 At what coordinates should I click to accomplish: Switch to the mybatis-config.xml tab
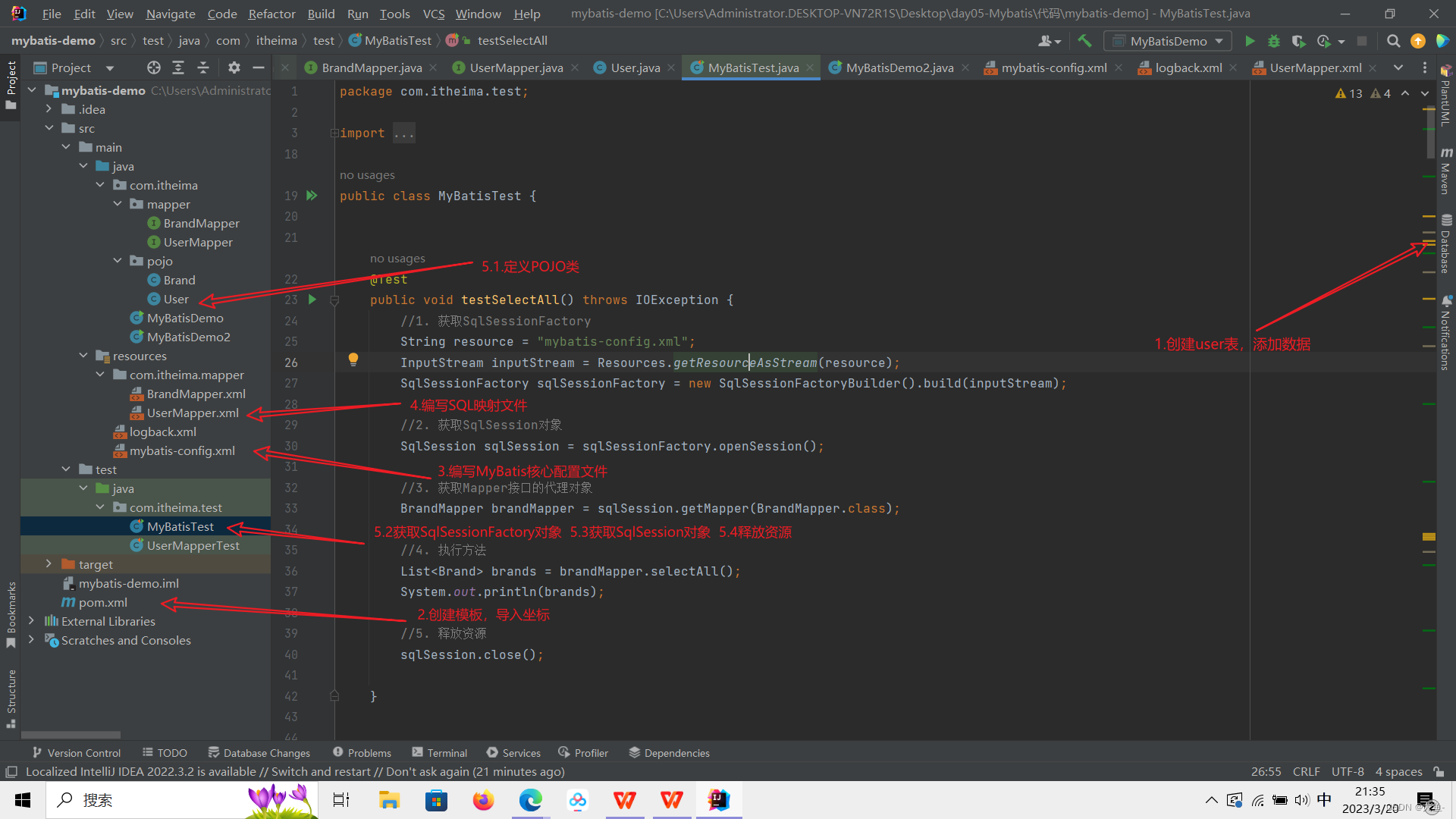point(1053,67)
